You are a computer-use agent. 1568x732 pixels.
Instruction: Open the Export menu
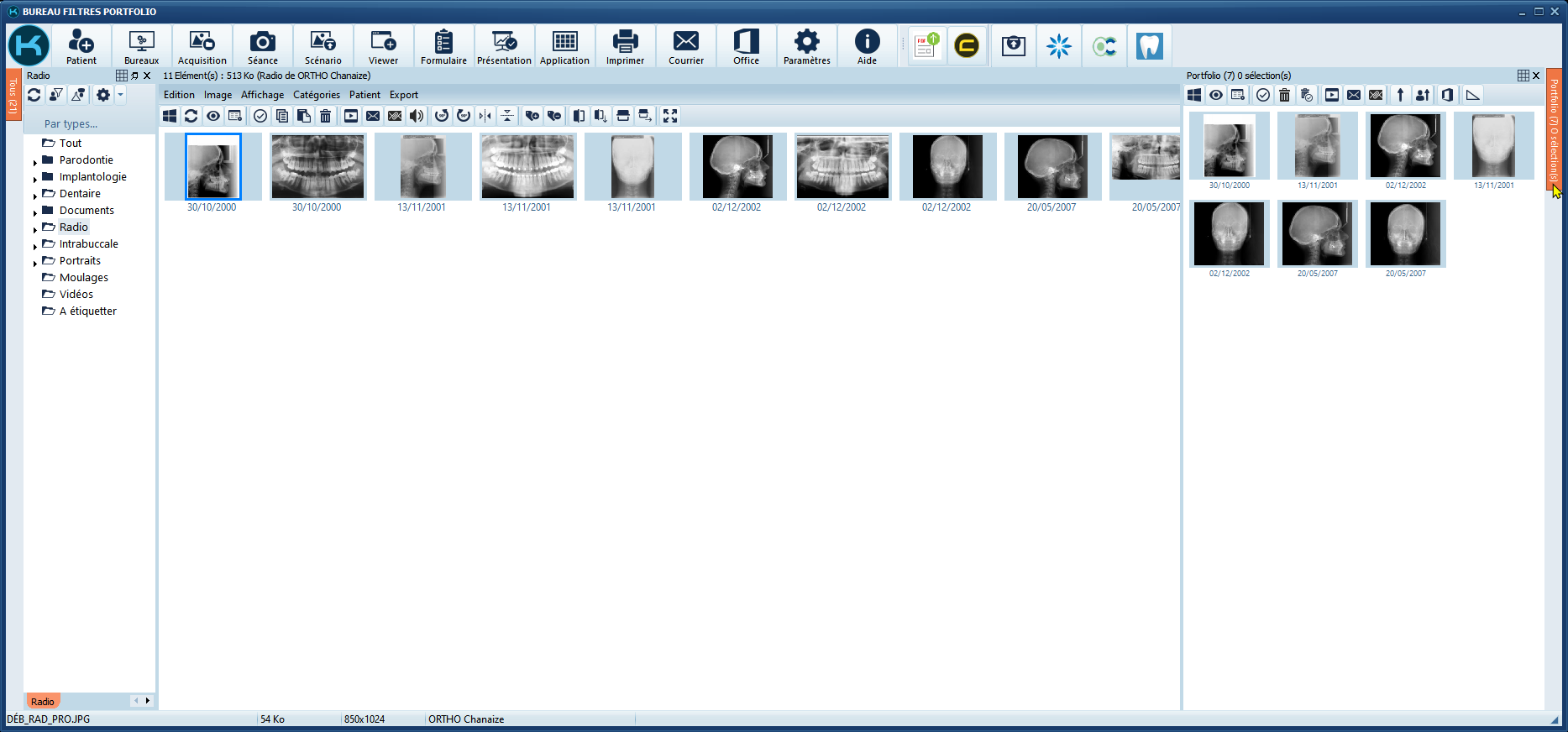(x=403, y=95)
